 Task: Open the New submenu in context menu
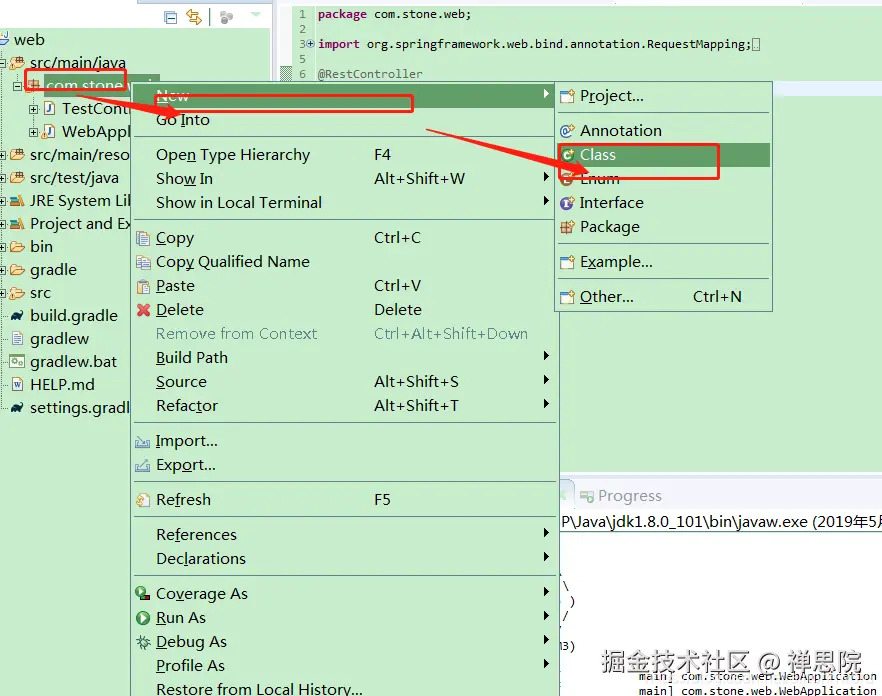point(344,96)
